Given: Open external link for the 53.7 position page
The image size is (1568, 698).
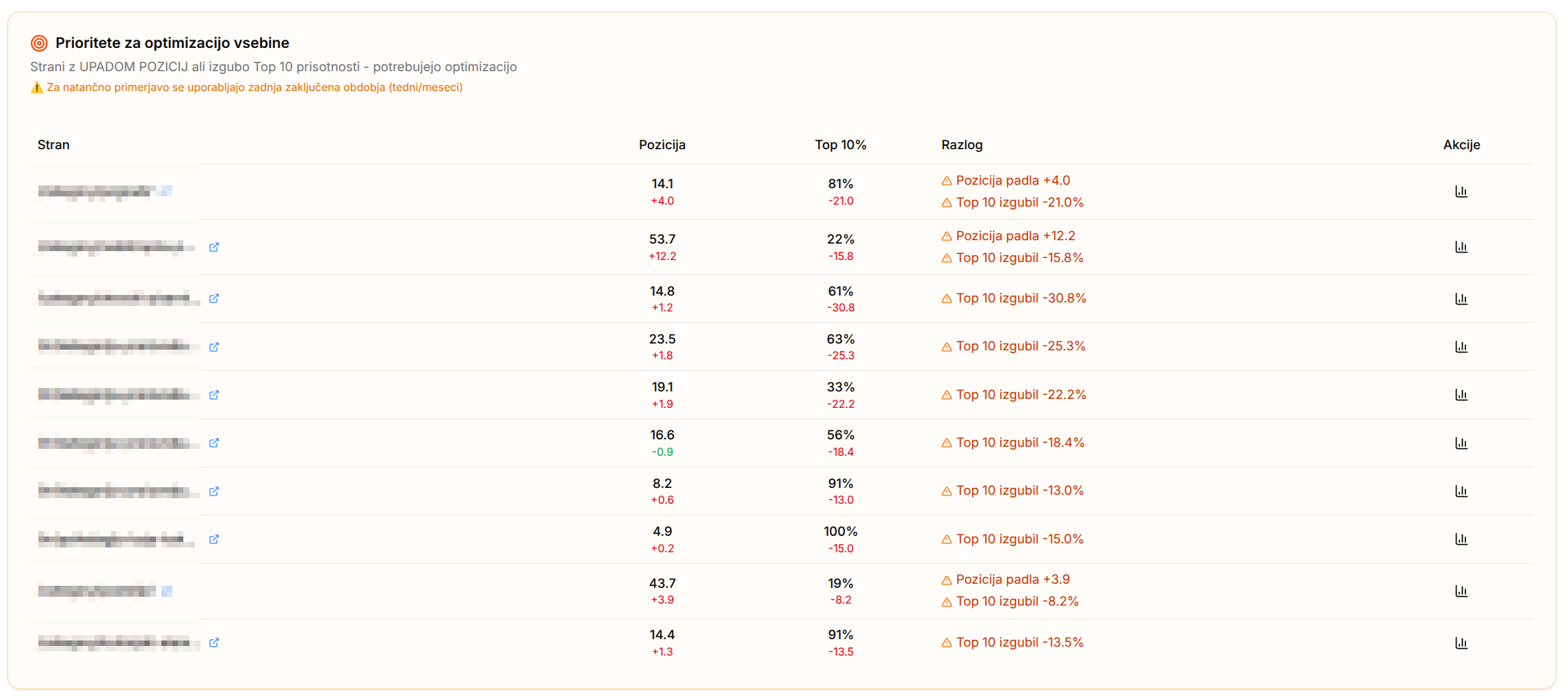Looking at the screenshot, I should click(214, 247).
